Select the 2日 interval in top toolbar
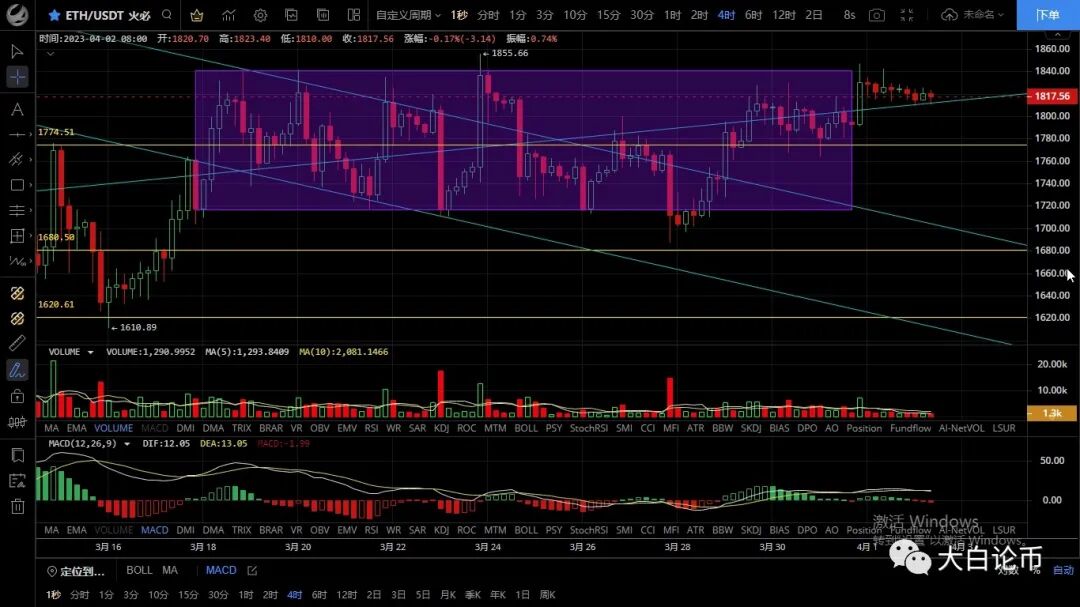 click(x=814, y=14)
